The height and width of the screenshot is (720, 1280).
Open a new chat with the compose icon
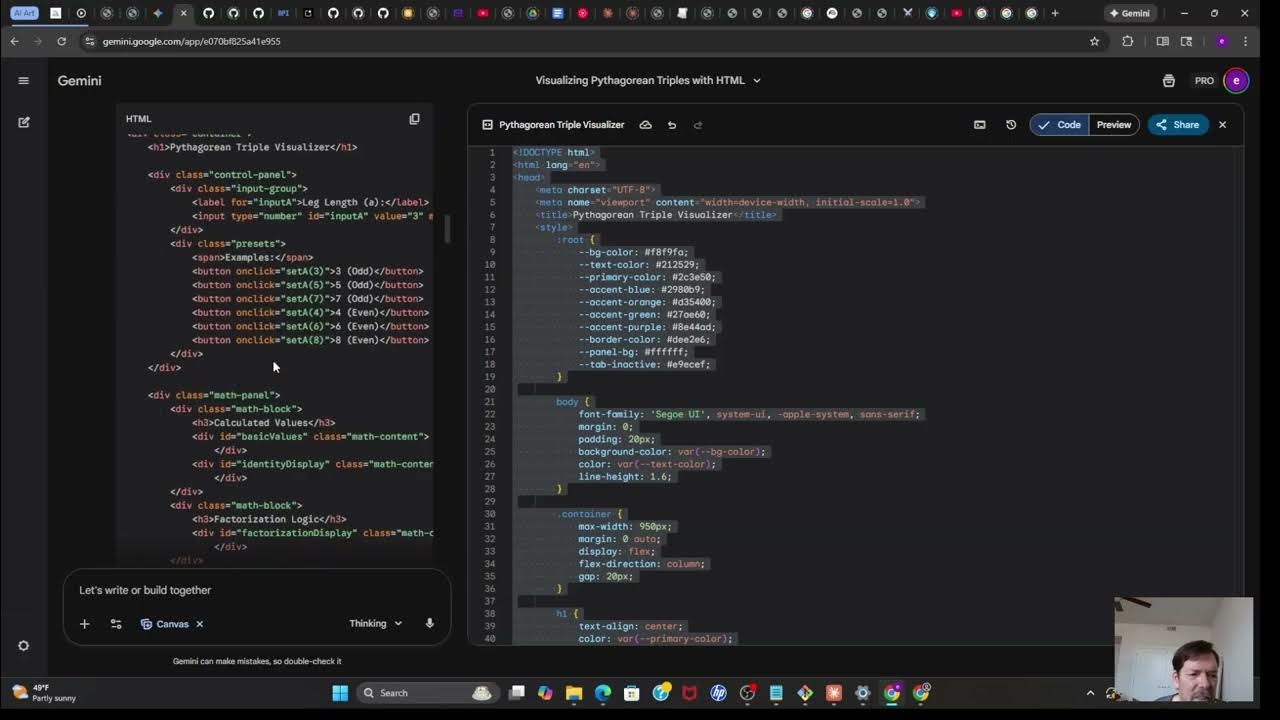click(24, 118)
